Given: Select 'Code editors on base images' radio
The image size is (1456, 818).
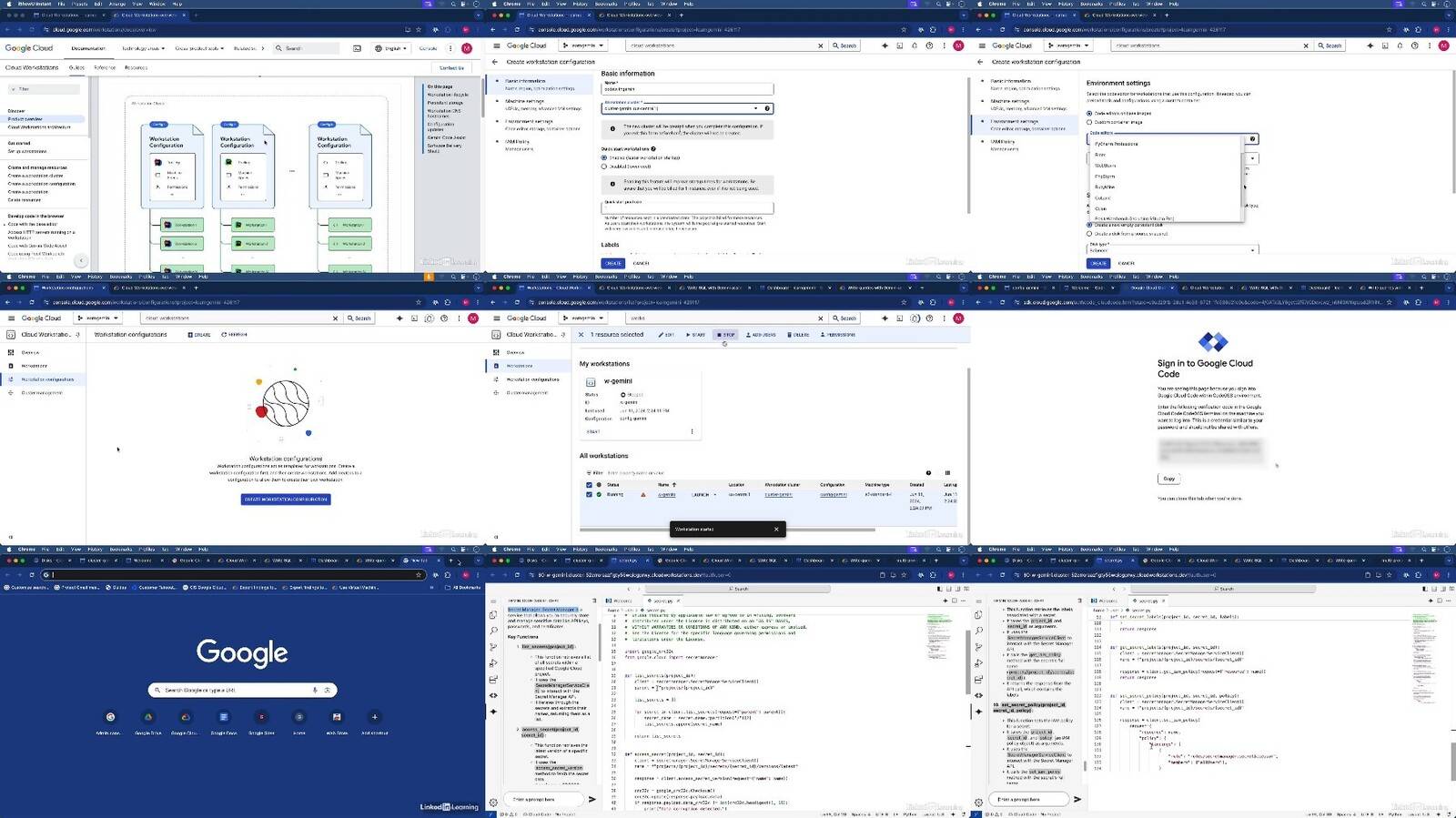Looking at the screenshot, I should [1089, 114].
